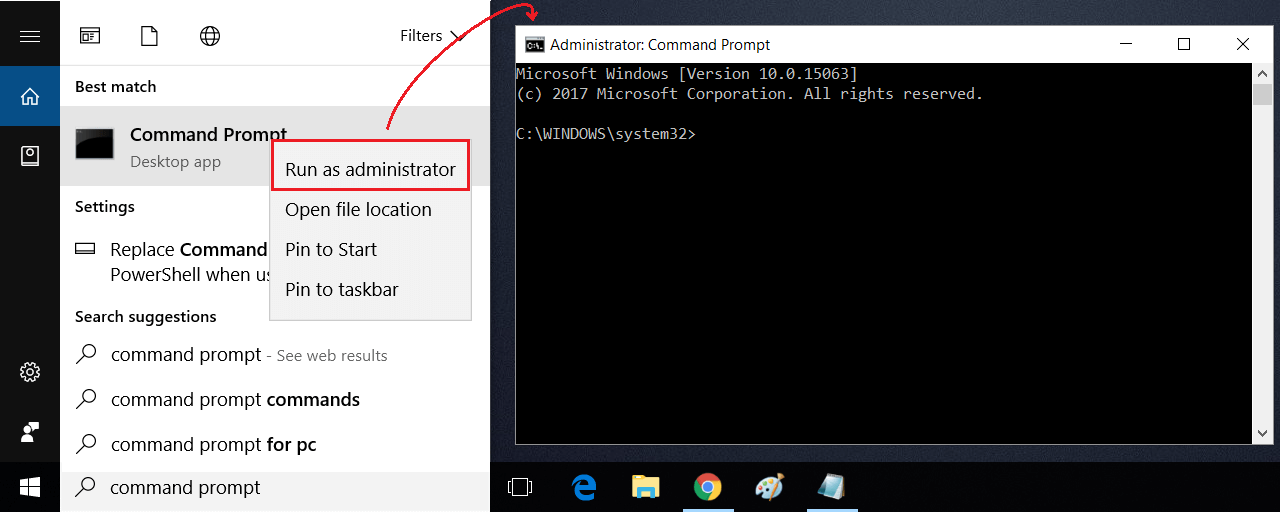Click Pin to taskbar option
Viewport: 1280px width, 512px height.
click(x=341, y=290)
